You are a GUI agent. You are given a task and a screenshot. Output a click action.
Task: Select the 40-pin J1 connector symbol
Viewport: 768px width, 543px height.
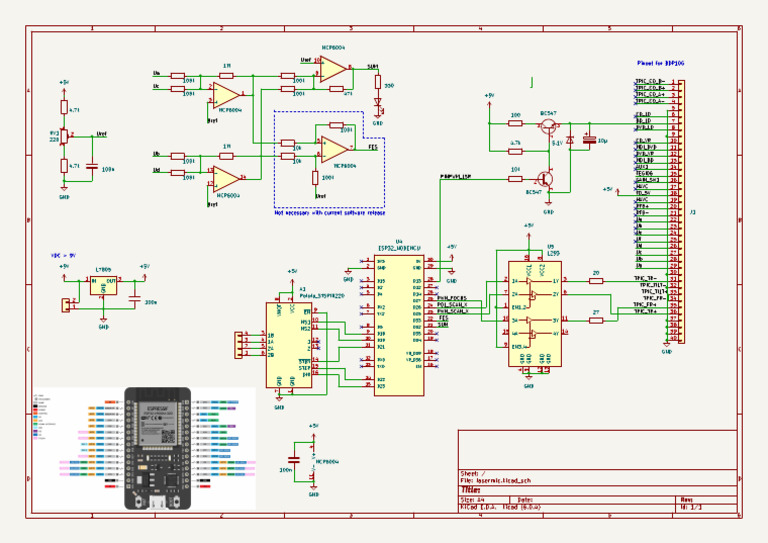pos(681,212)
